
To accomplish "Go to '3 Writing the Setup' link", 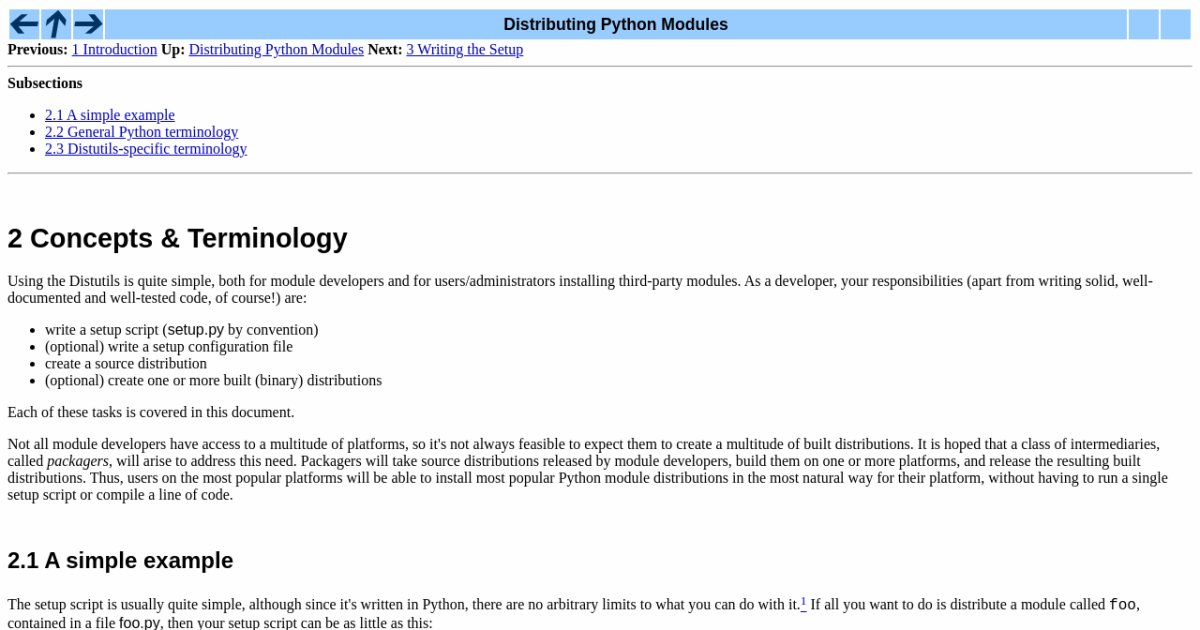I will click(464, 50).
